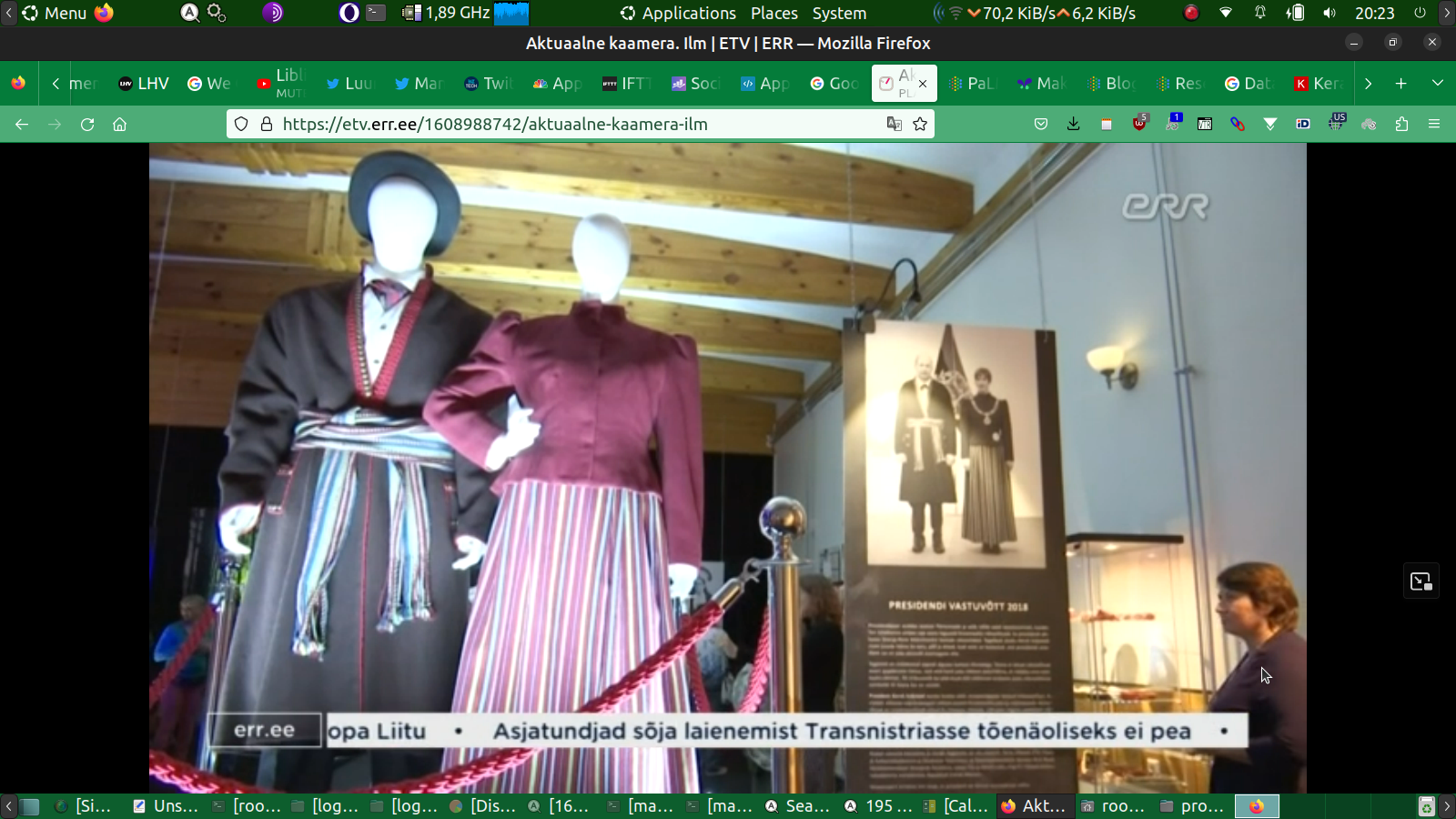
Task: Open the list all tabs dropdown
Action: tap(1438, 83)
